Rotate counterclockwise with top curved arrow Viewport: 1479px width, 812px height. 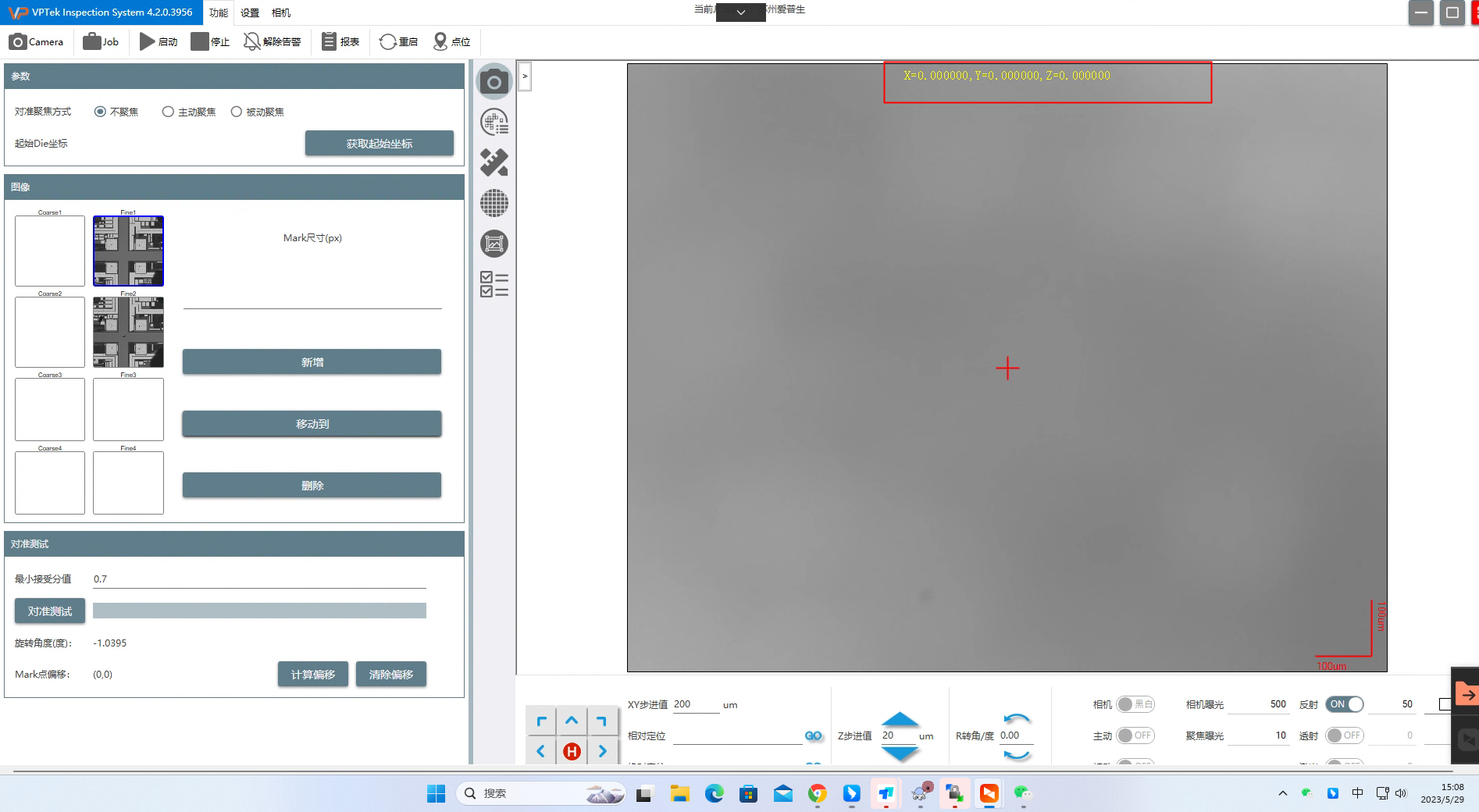point(1017,718)
